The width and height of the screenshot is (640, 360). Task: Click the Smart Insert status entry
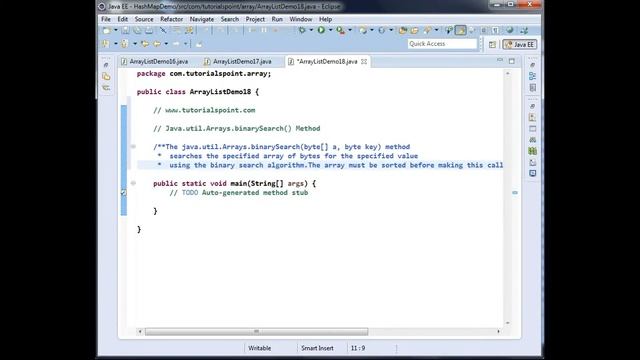317,348
